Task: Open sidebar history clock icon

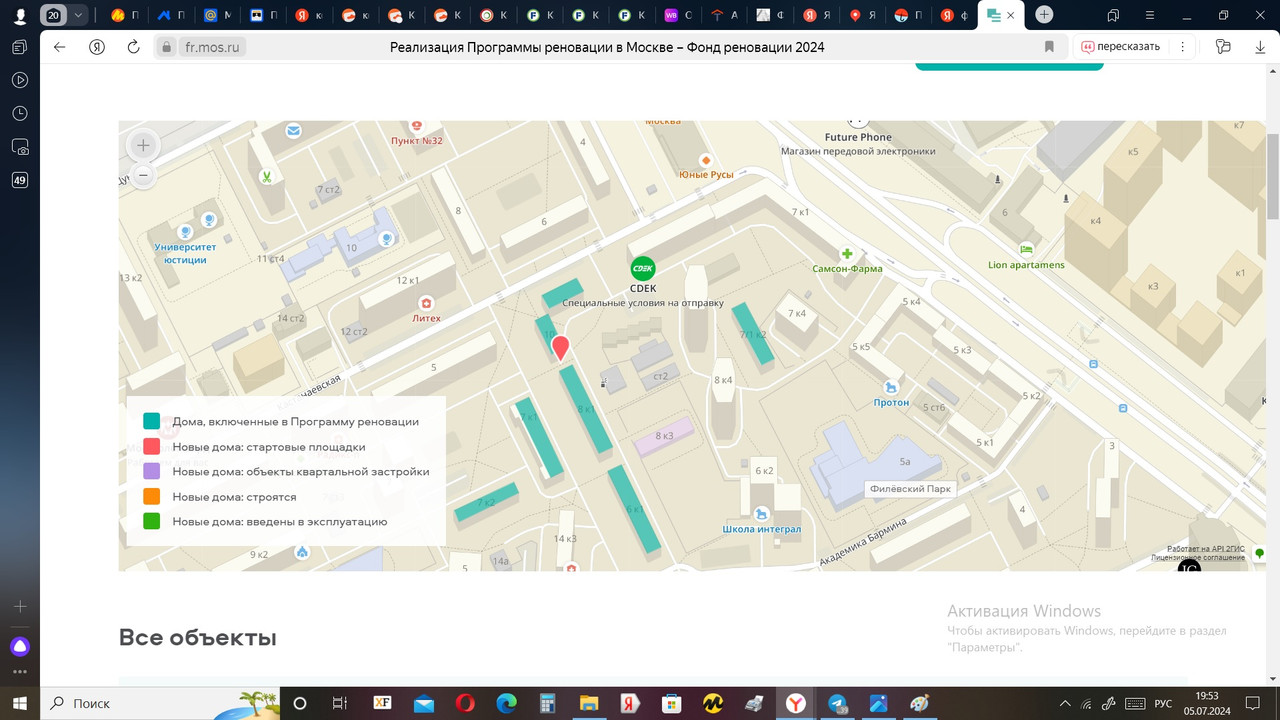Action: tap(20, 113)
